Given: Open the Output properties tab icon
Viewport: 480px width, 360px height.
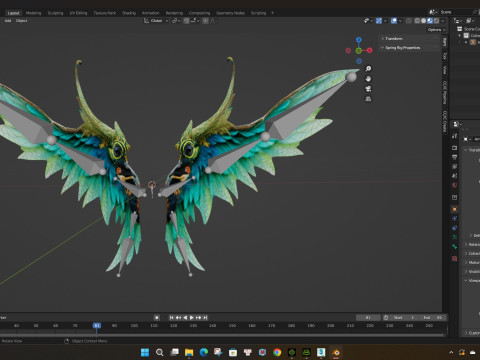Looking at the screenshot, I should coord(455,157).
